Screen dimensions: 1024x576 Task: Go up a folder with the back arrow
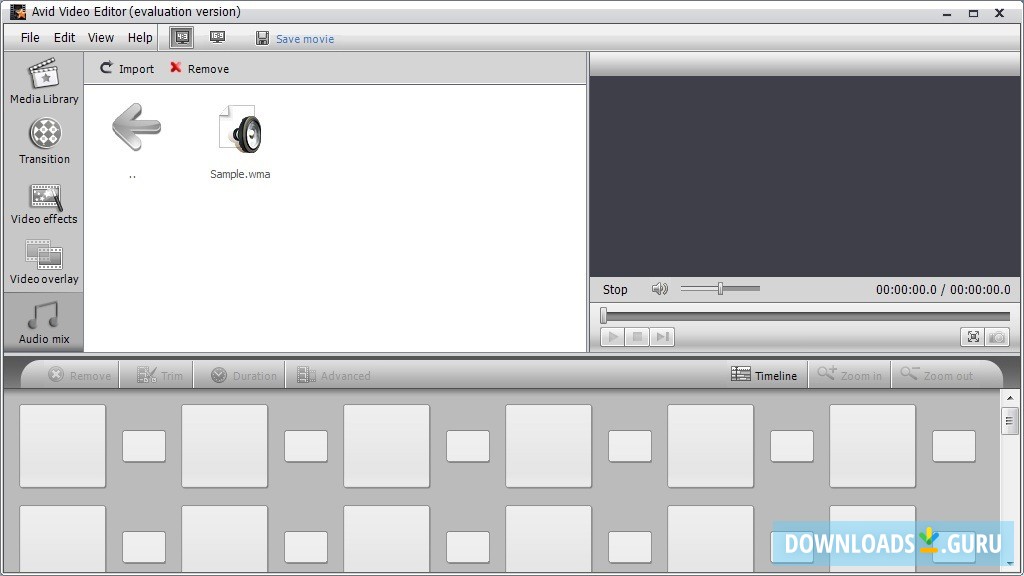click(x=135, y=128)
